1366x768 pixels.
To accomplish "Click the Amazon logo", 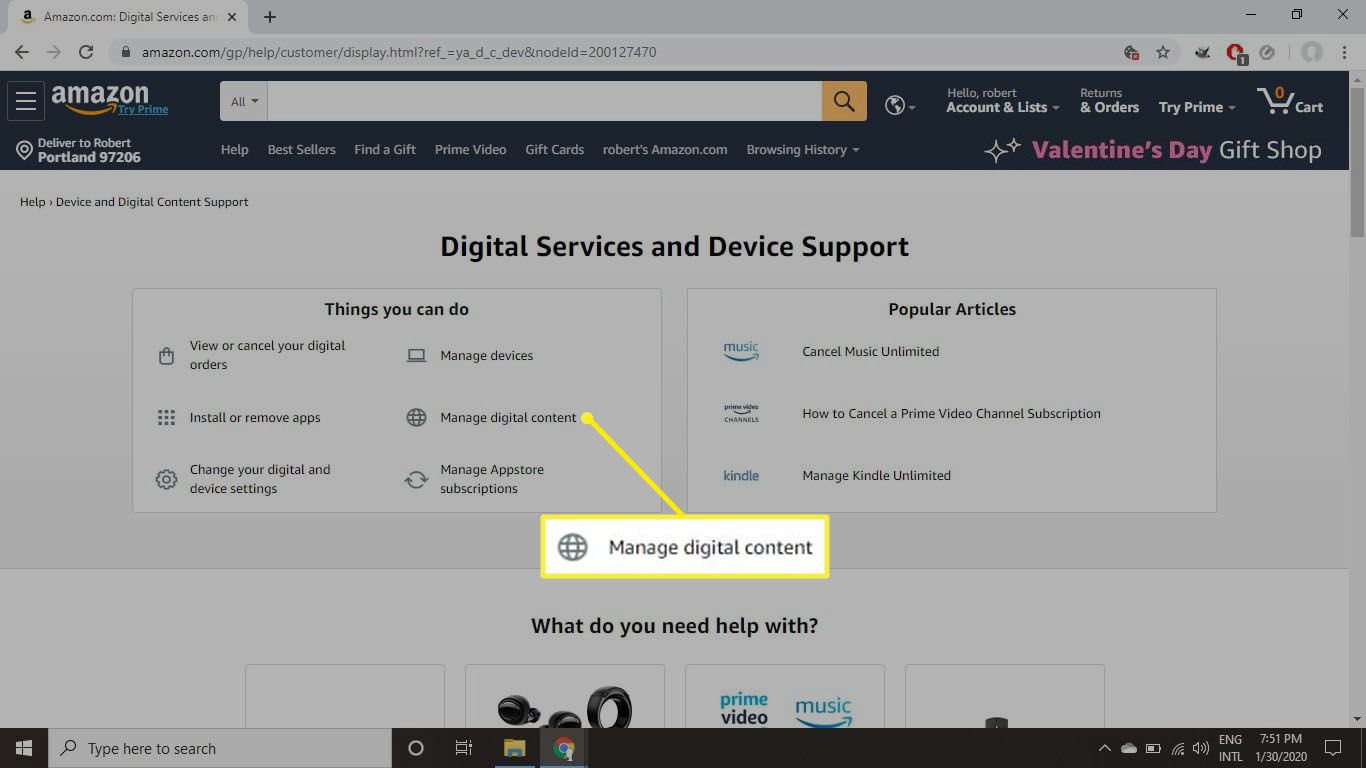I will [100, 96].
